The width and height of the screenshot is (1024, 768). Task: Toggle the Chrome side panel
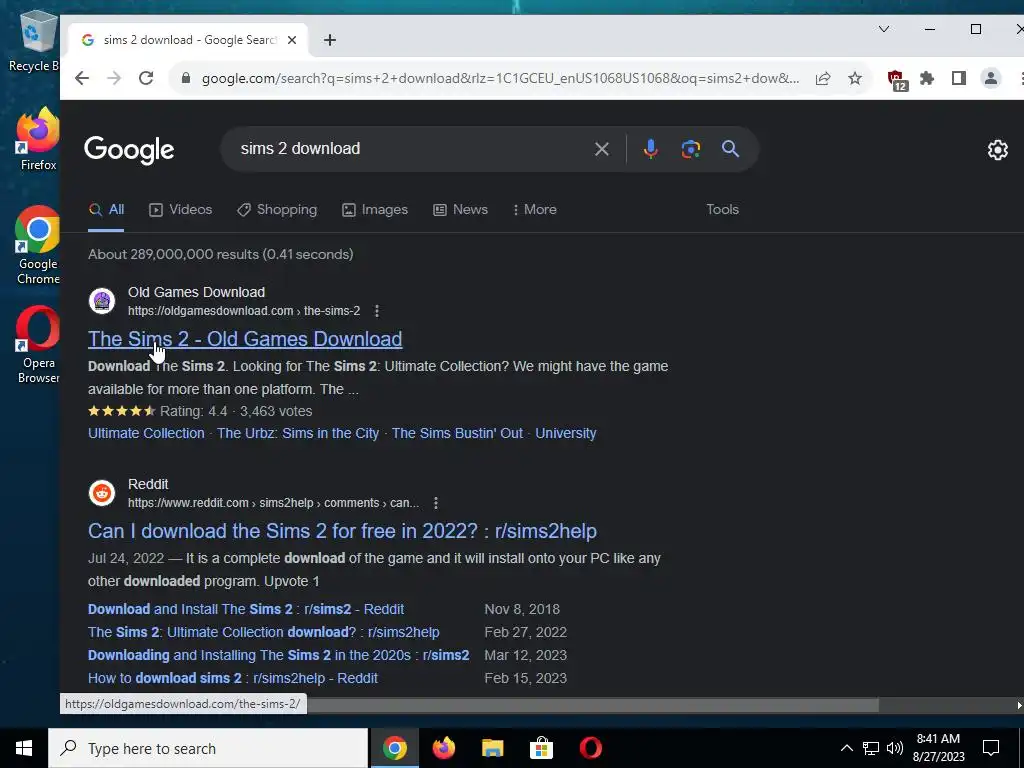959,78
